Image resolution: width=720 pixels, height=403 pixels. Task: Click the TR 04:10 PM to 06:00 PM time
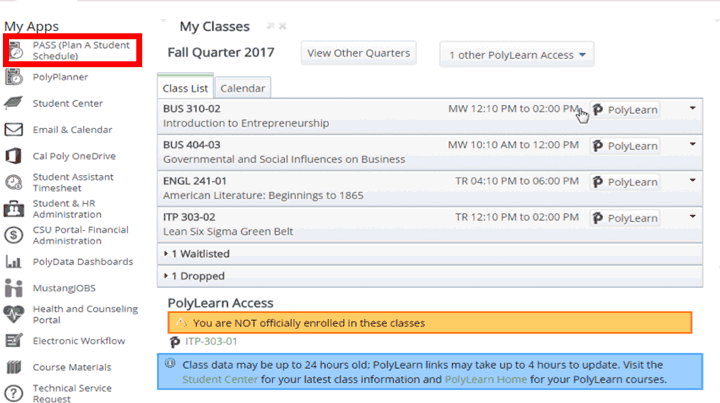click(x=517, y=181)
